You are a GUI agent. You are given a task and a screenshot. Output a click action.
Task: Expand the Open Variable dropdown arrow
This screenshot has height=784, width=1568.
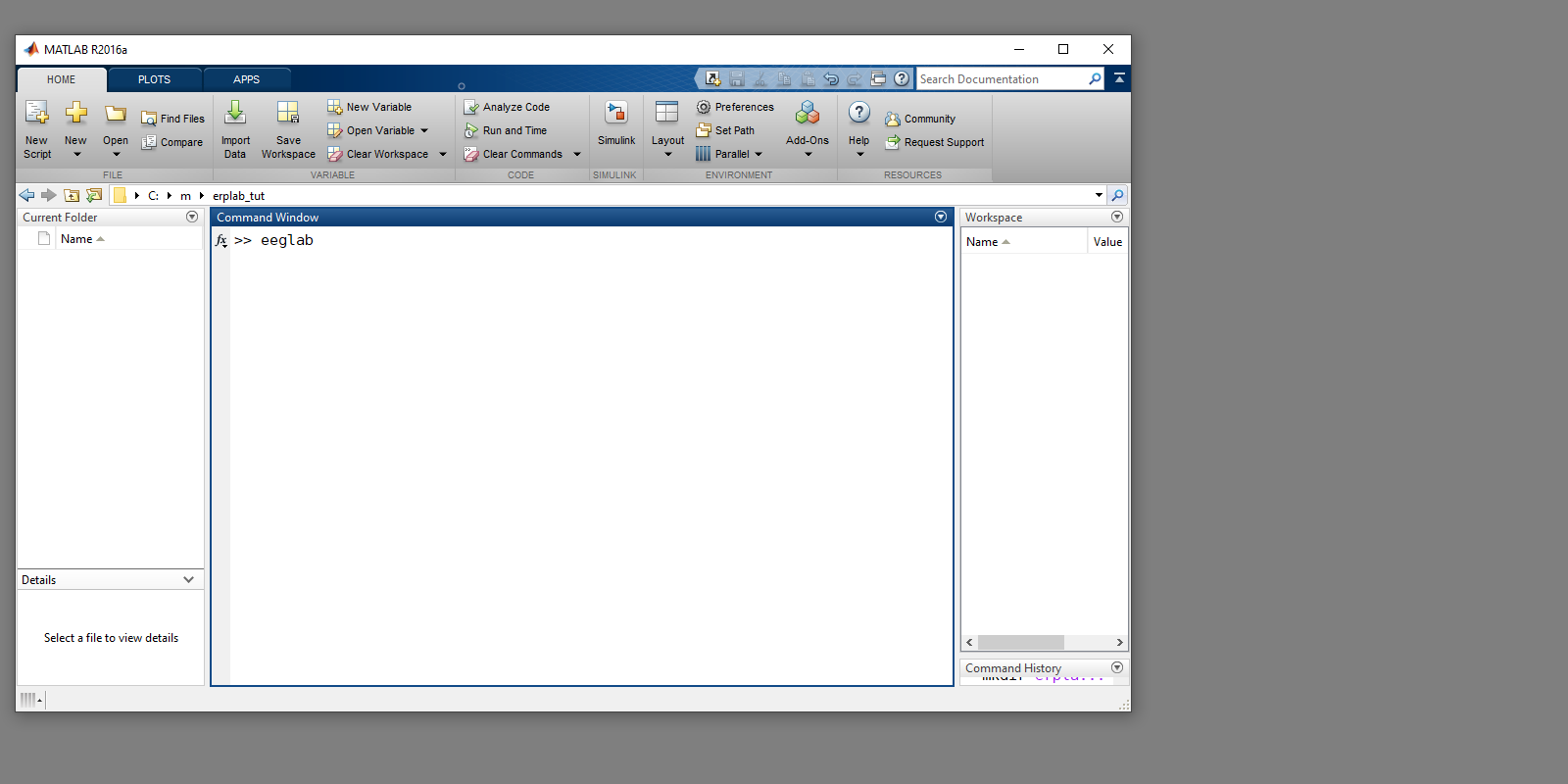point(424,130)
